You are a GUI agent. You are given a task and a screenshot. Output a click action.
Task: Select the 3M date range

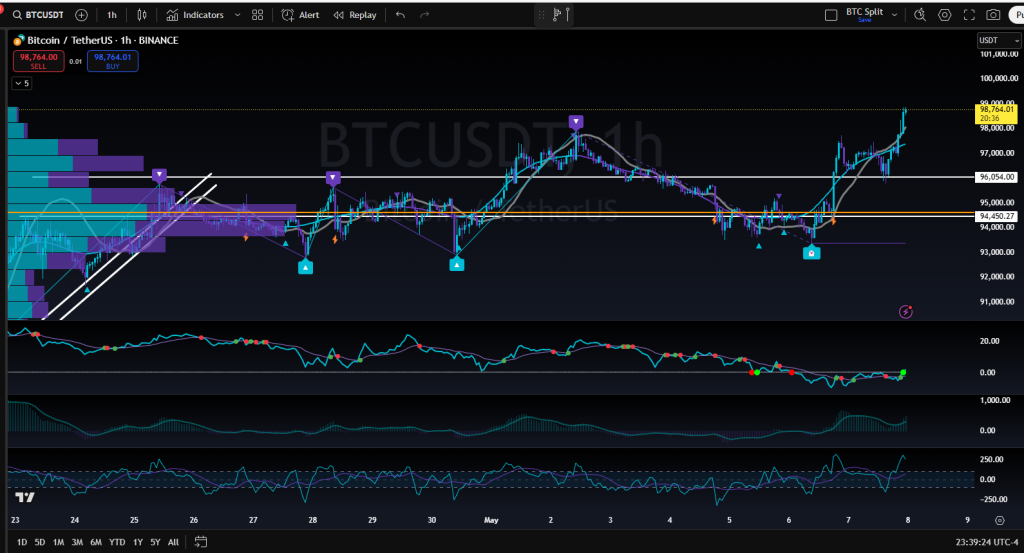point(77,542)
